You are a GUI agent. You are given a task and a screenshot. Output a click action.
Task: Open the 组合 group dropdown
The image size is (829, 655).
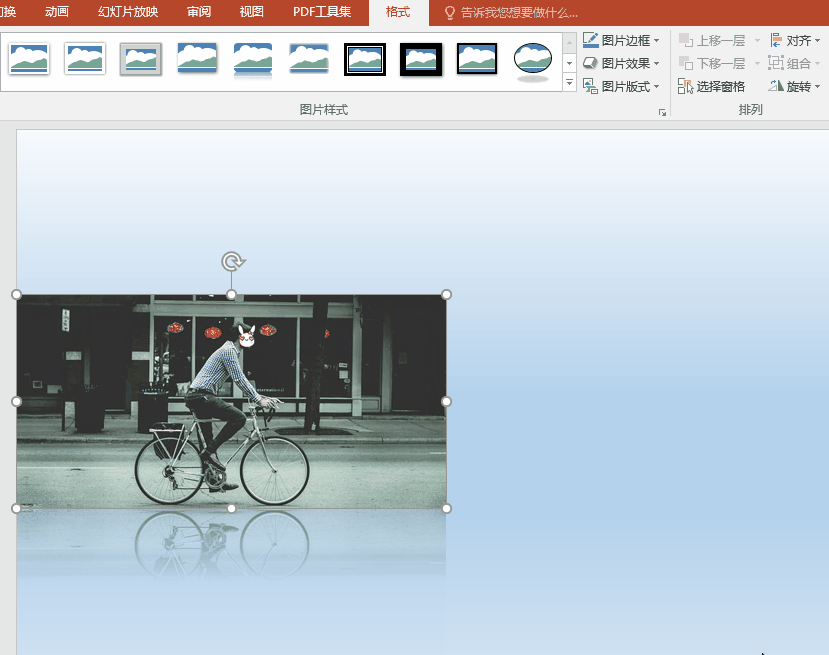click(x=795, y=63)
